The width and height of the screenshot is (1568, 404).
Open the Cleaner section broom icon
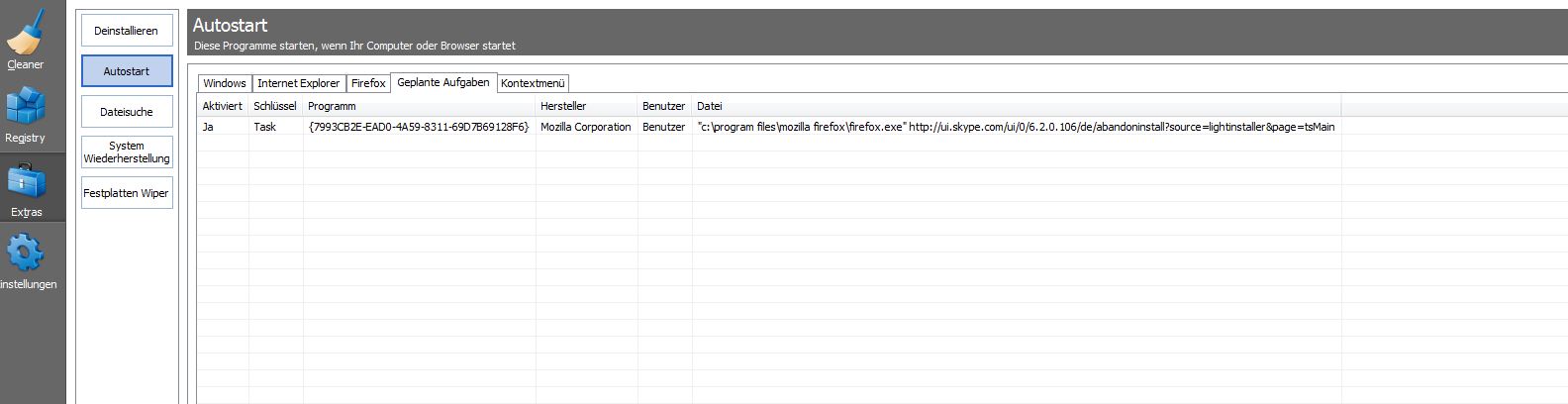[x=26, y=34]
